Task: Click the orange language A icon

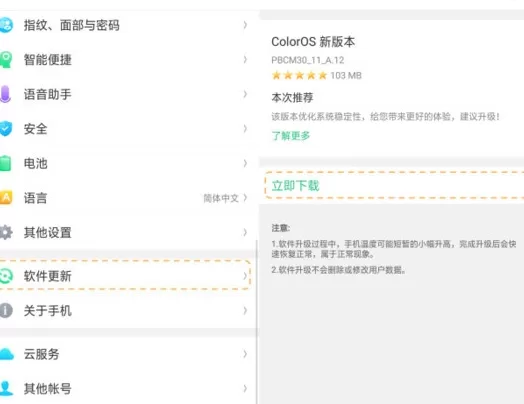Action: 6,198
